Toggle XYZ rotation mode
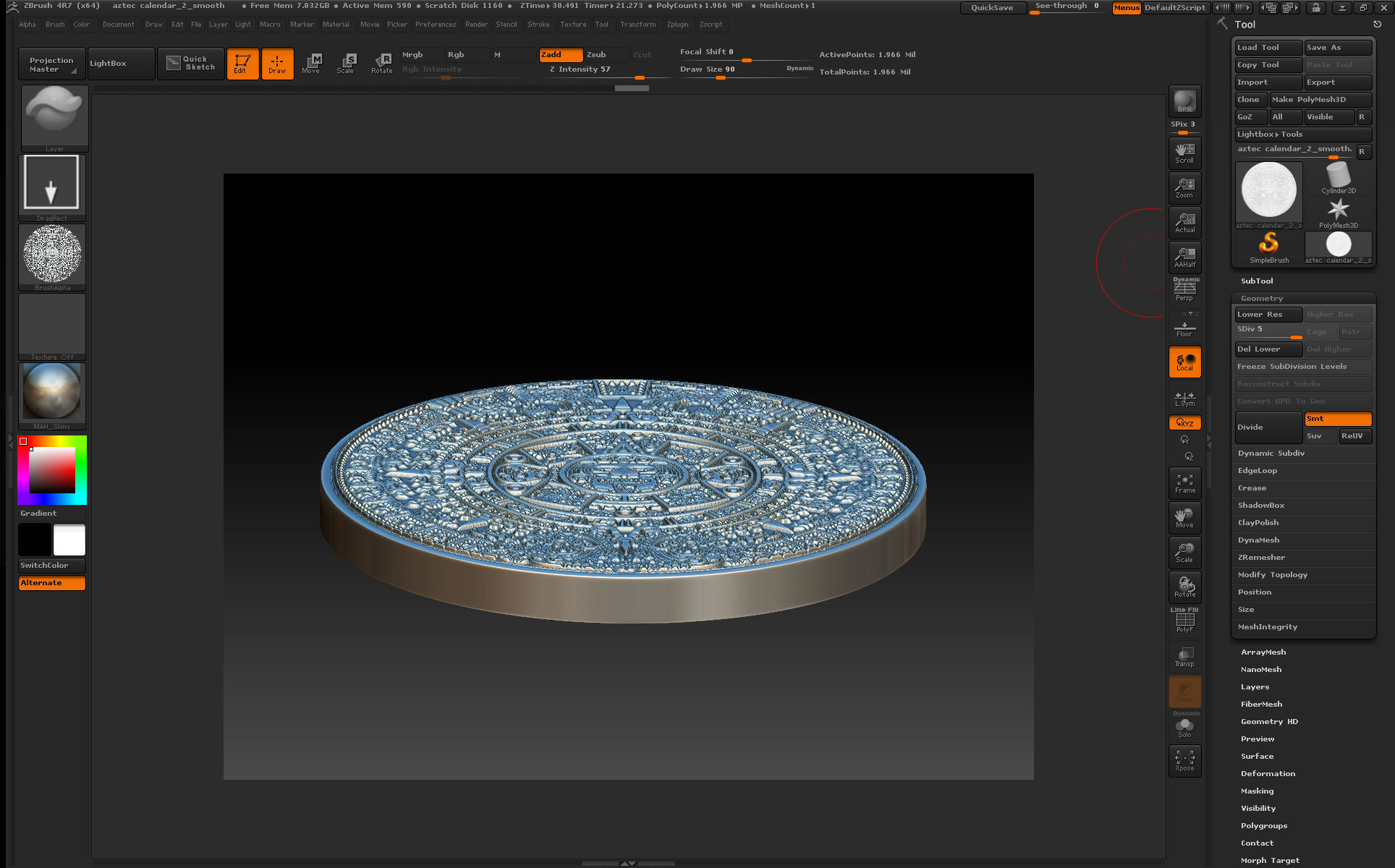Viewport: 1395px width, 868px height. click(x=1184, y=422)
